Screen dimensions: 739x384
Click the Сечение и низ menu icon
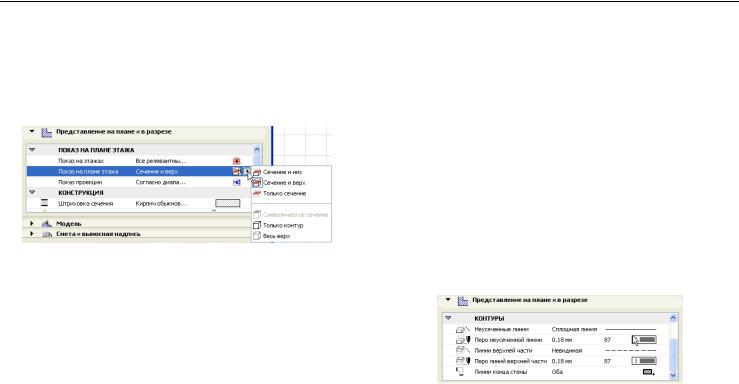(x=257, y=172)
